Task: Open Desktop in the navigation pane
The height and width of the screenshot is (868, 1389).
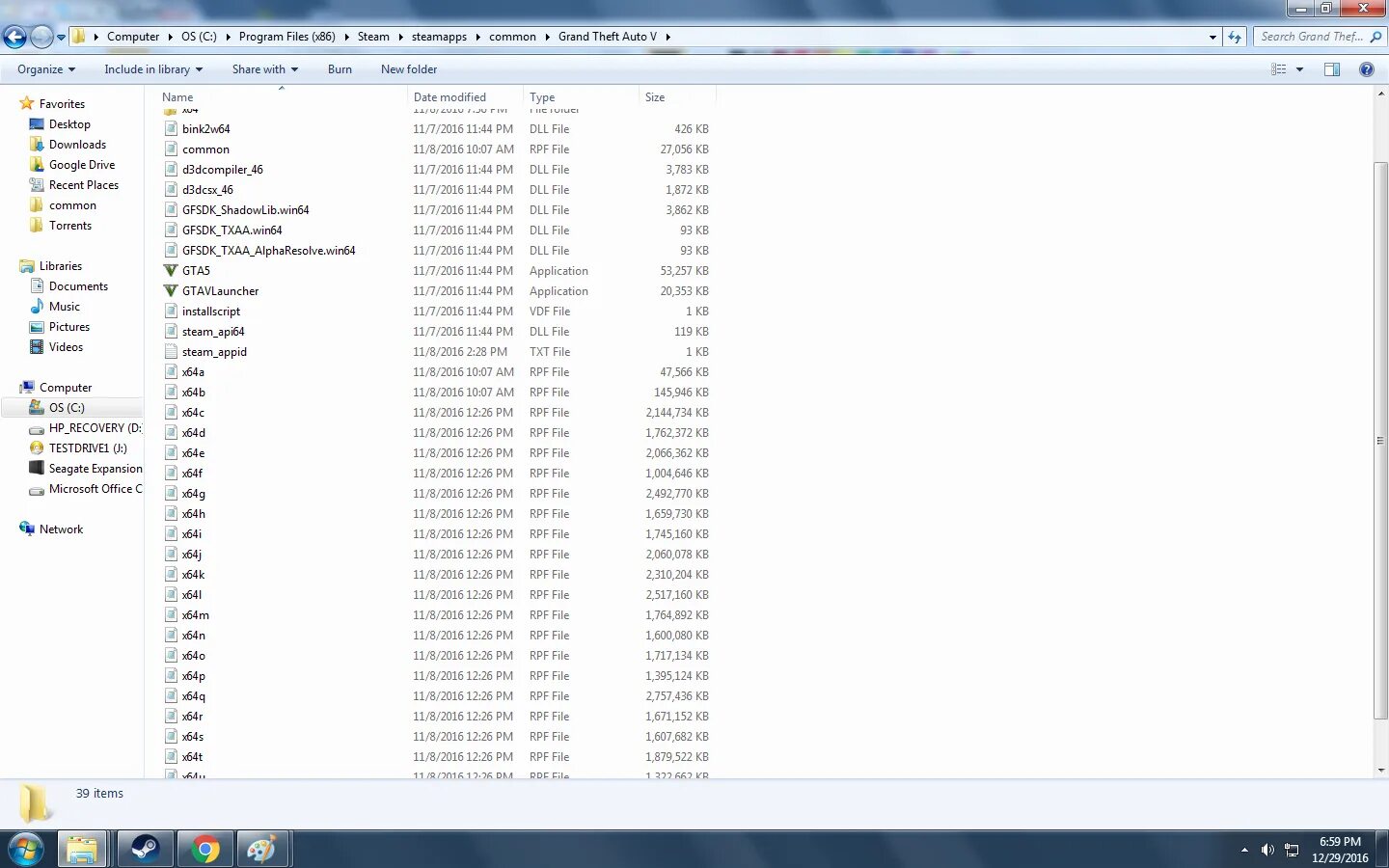Action: pos(69,124)
